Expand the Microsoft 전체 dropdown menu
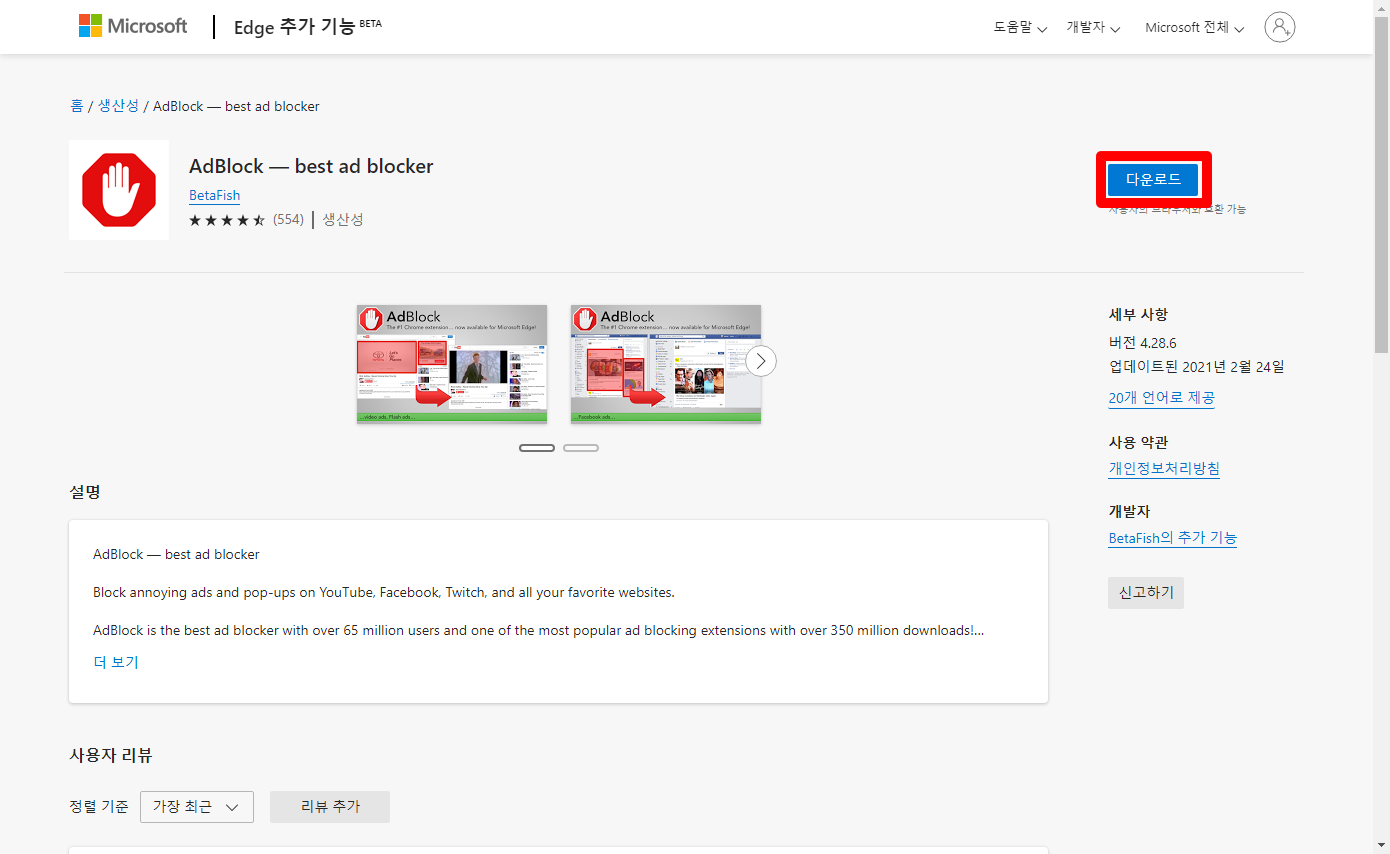This screenshot has width=1390, height=854. (1194, 28)
